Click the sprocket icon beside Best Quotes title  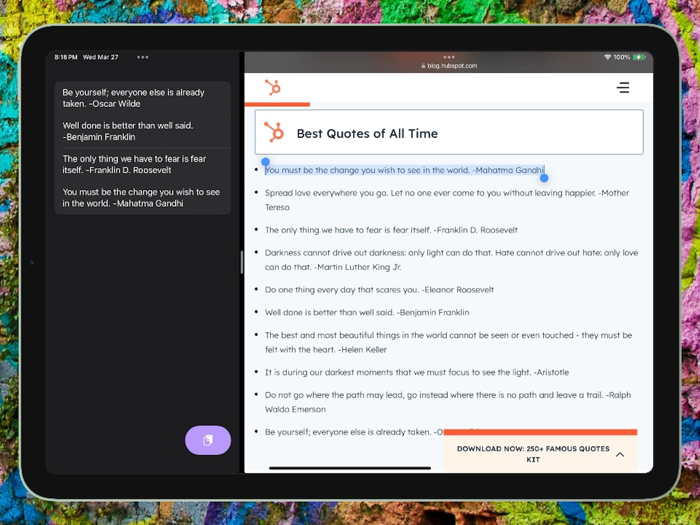click(x=274, y=132)
